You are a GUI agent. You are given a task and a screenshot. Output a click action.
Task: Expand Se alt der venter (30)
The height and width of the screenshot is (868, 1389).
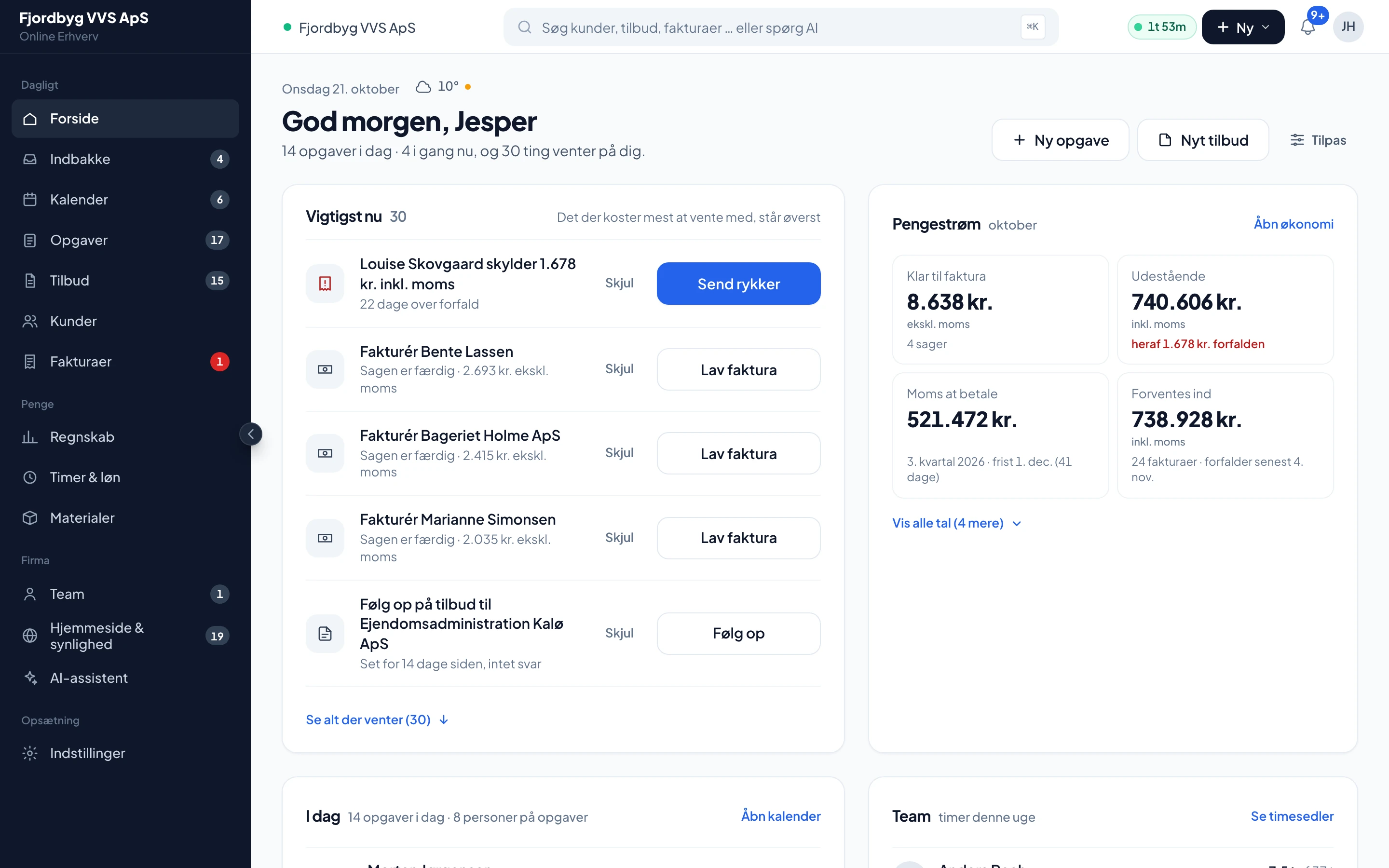point(377,720)
